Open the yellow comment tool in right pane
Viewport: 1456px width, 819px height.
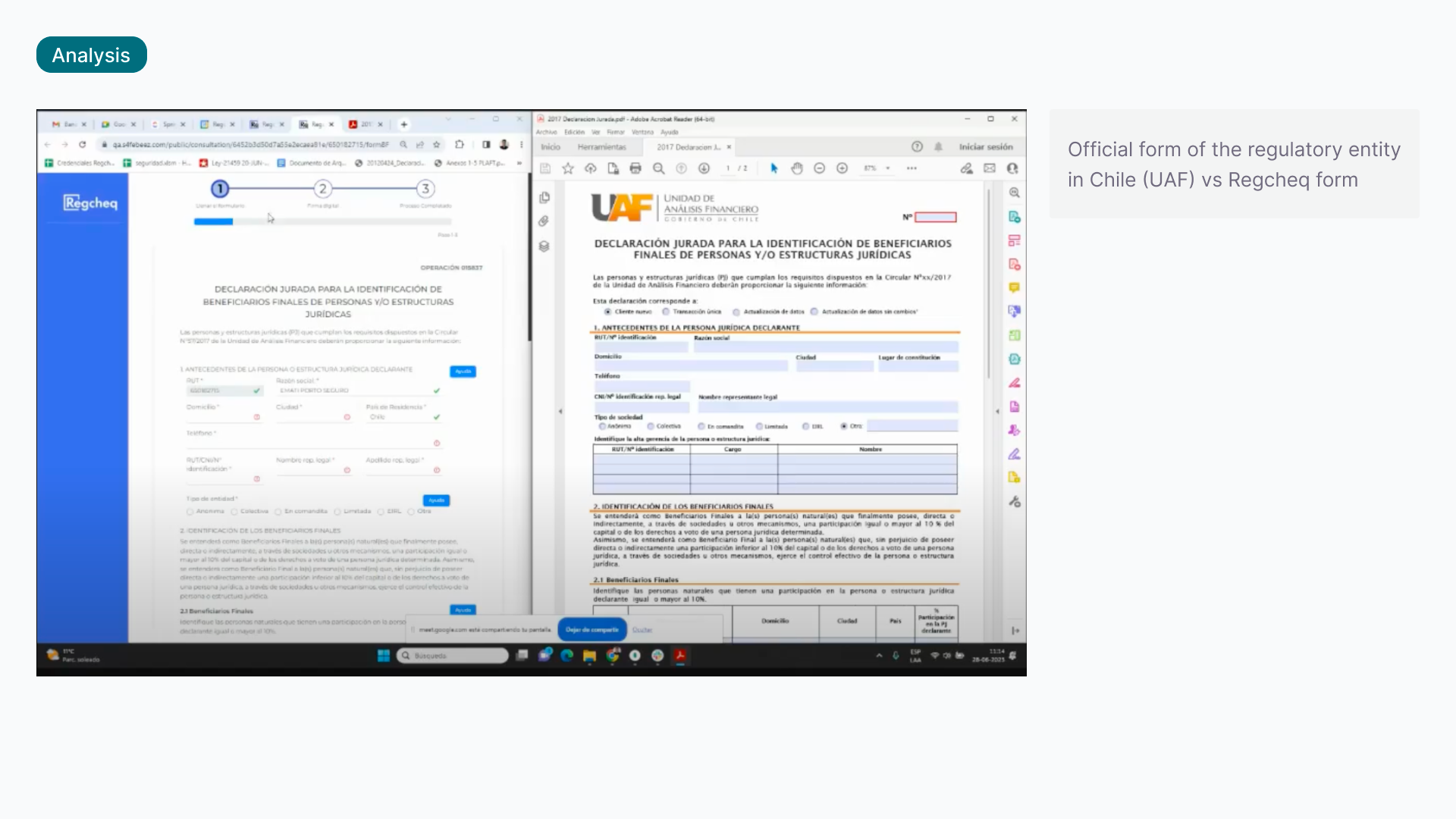tap(1014, 287)
